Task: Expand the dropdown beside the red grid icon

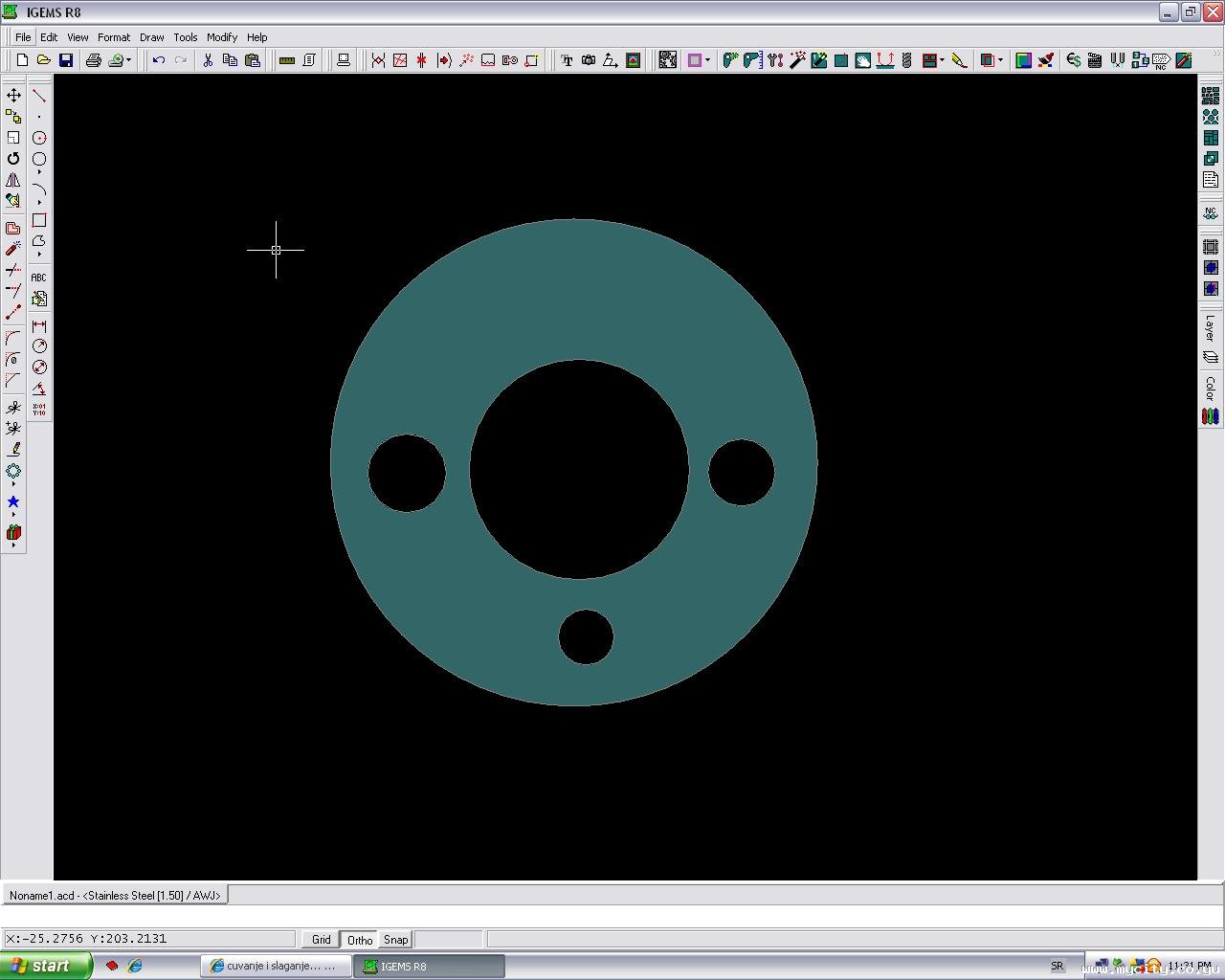Action: click(943, 60)
